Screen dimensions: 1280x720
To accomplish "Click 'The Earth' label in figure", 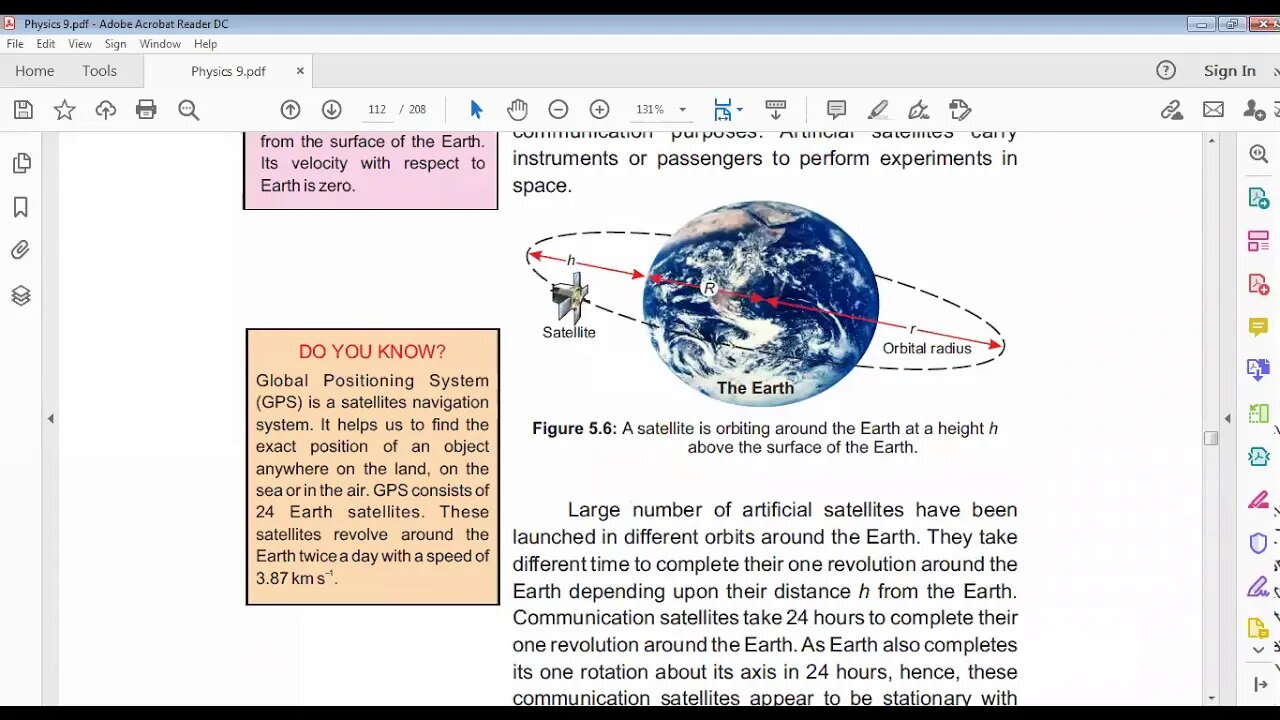I will tap(755, 388).
